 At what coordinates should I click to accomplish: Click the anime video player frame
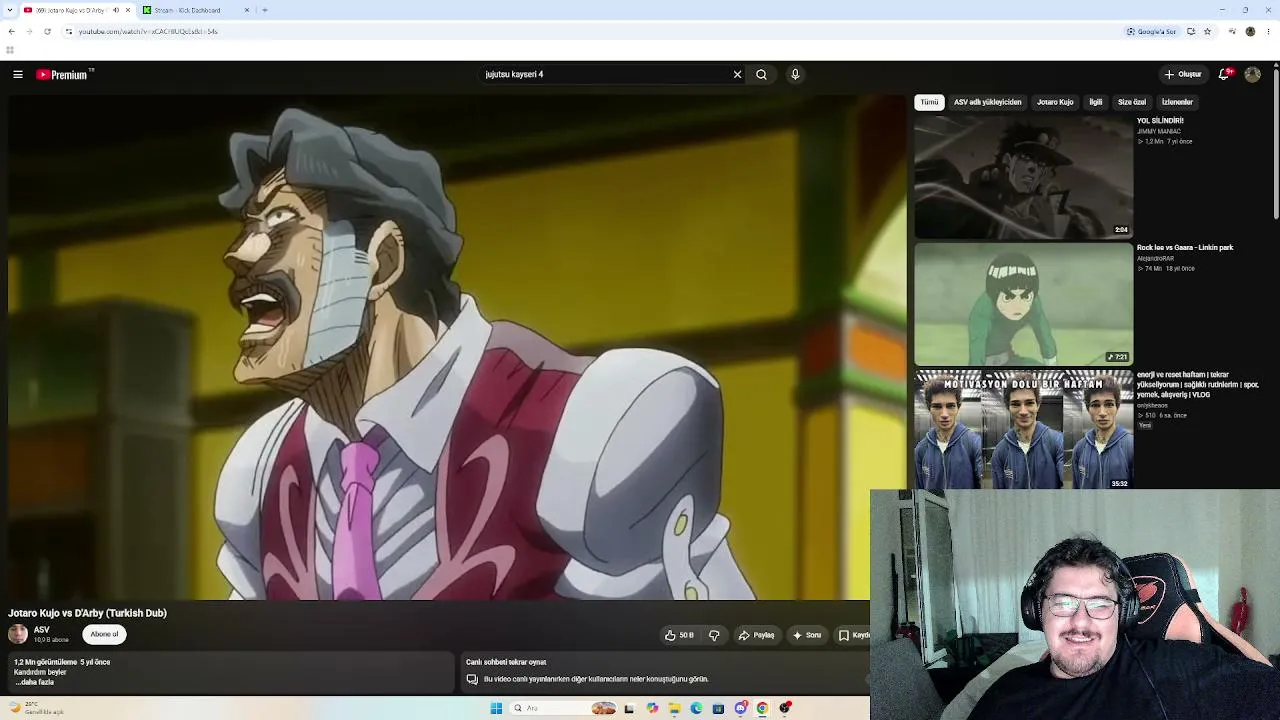coord(456,347)
